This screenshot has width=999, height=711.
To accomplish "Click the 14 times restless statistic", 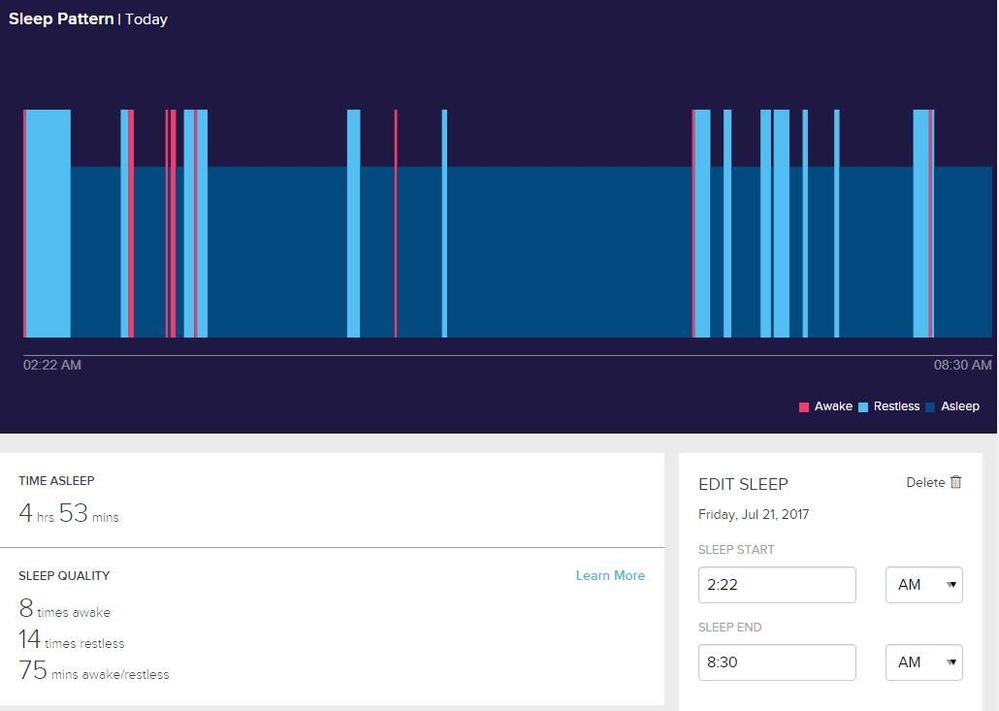I will tap(72, 640).
